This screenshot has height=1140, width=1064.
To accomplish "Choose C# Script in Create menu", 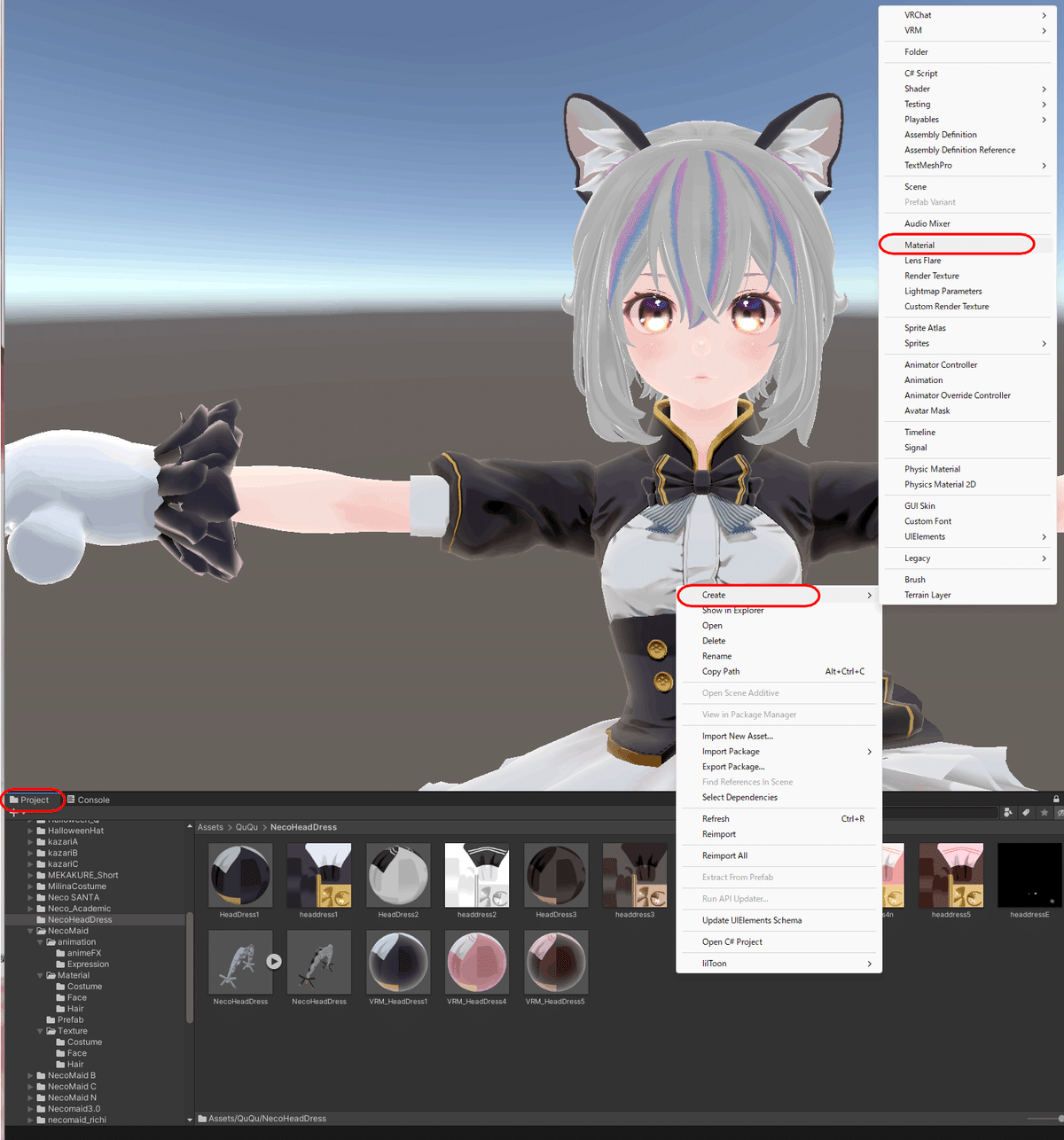I will point(967,74).
